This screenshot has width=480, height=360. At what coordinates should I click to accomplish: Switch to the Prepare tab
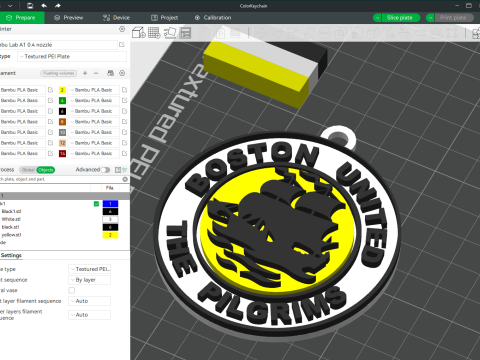[x=22, y=18]
